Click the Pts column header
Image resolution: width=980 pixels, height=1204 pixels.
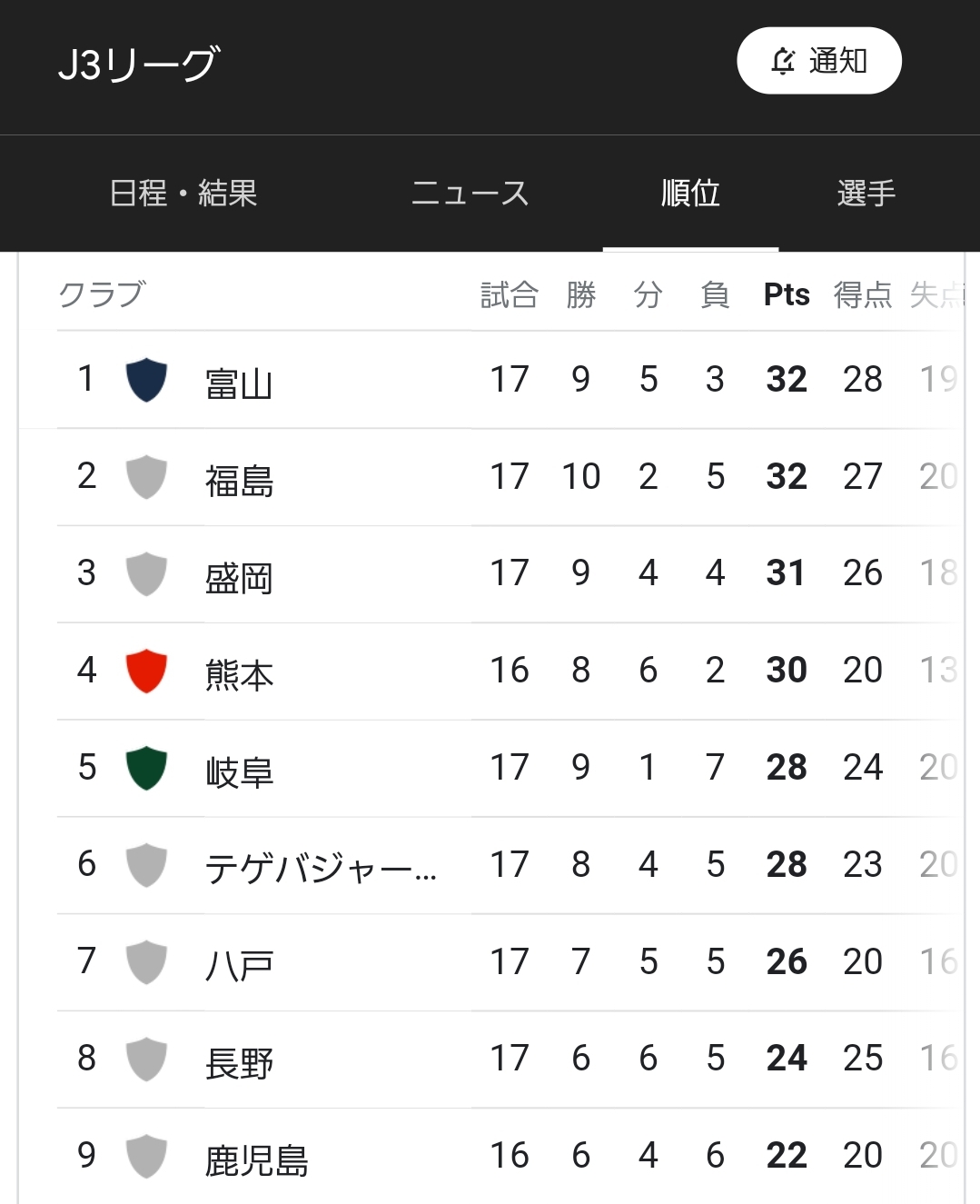pyautogui.click(x=787, y=294)
